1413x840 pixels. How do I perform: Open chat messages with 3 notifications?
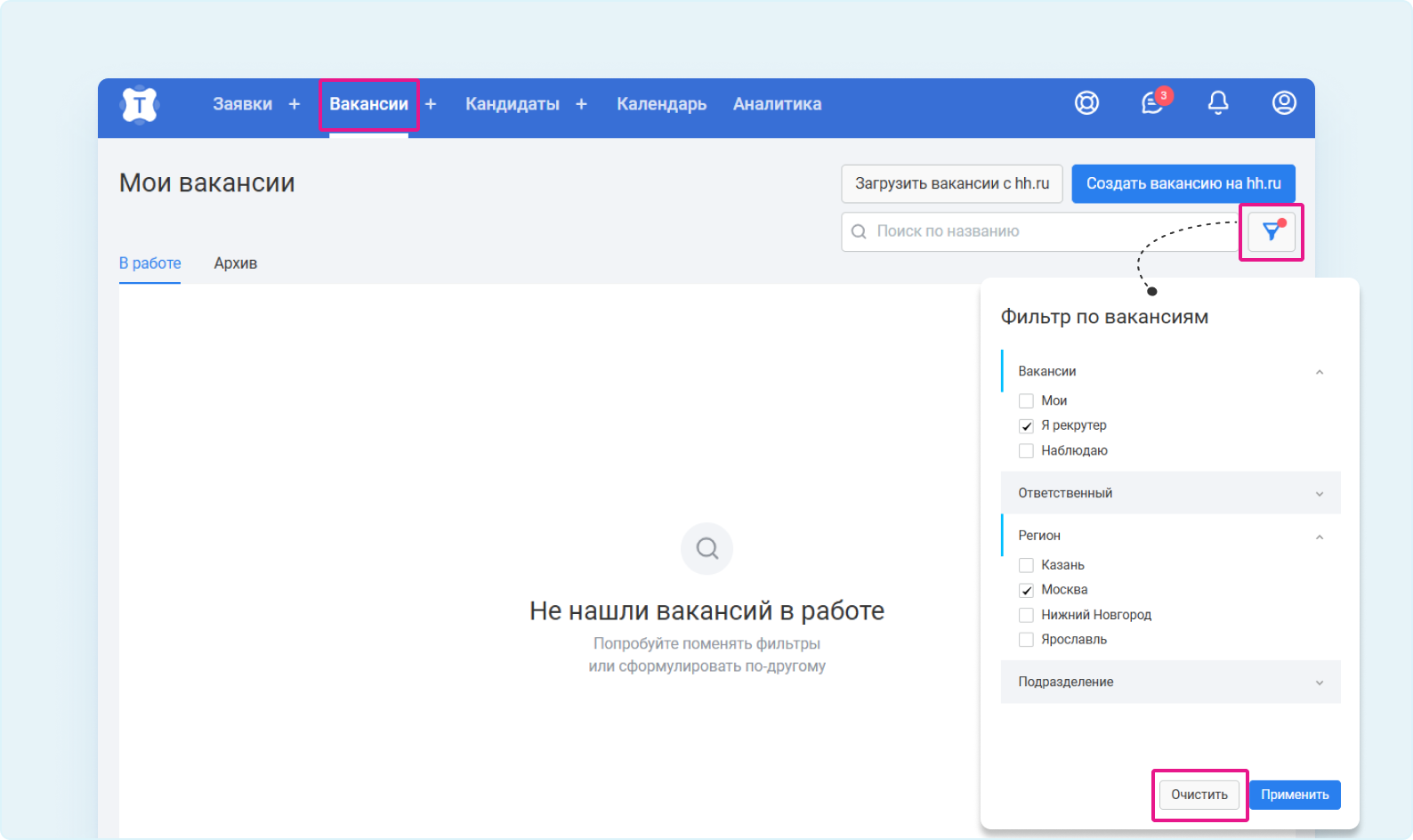tap(1153, 103)
